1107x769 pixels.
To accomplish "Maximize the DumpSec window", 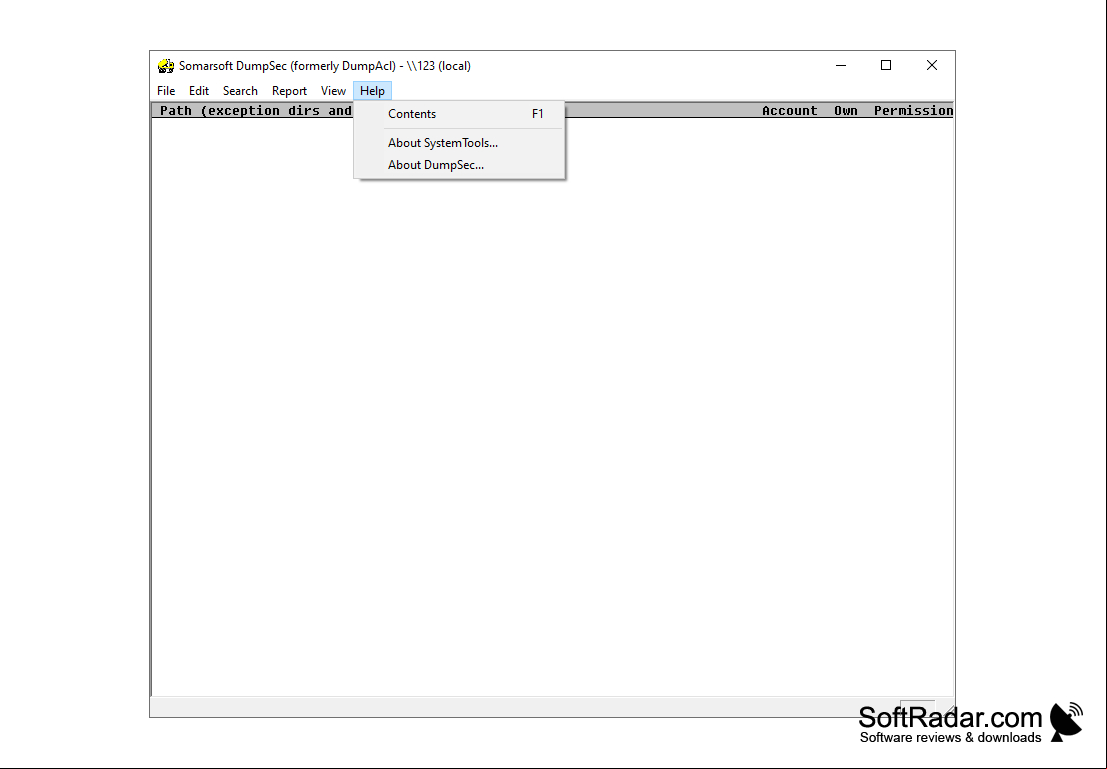I will pyautogui.click(x=886, y=65).
